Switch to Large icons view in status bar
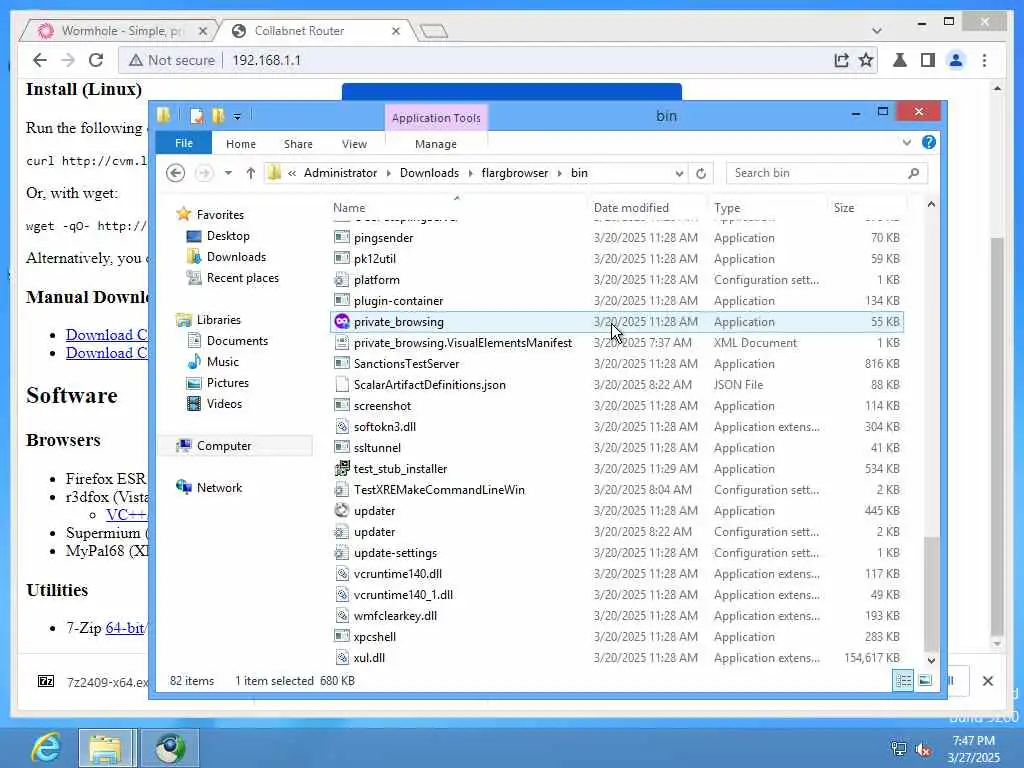Image resolution: width=1024 pixels, height=768 pixels. tap(925, 680)
